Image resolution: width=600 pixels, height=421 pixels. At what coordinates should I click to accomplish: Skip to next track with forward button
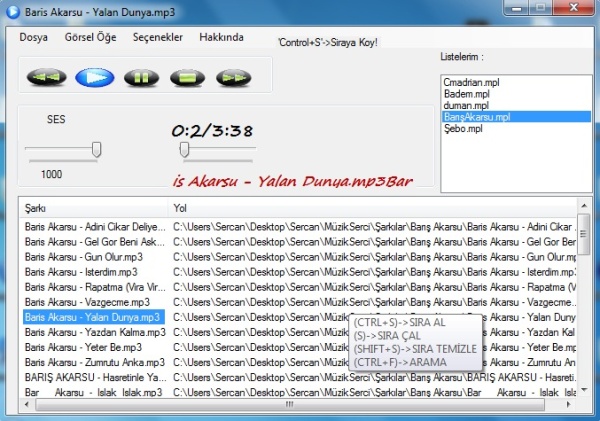[233, 78]
